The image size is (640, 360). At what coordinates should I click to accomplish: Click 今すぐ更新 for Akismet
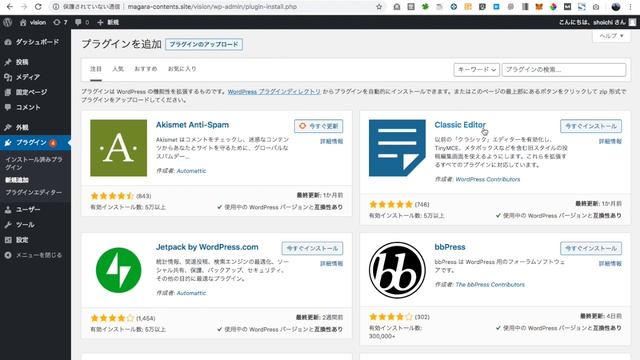318,126
